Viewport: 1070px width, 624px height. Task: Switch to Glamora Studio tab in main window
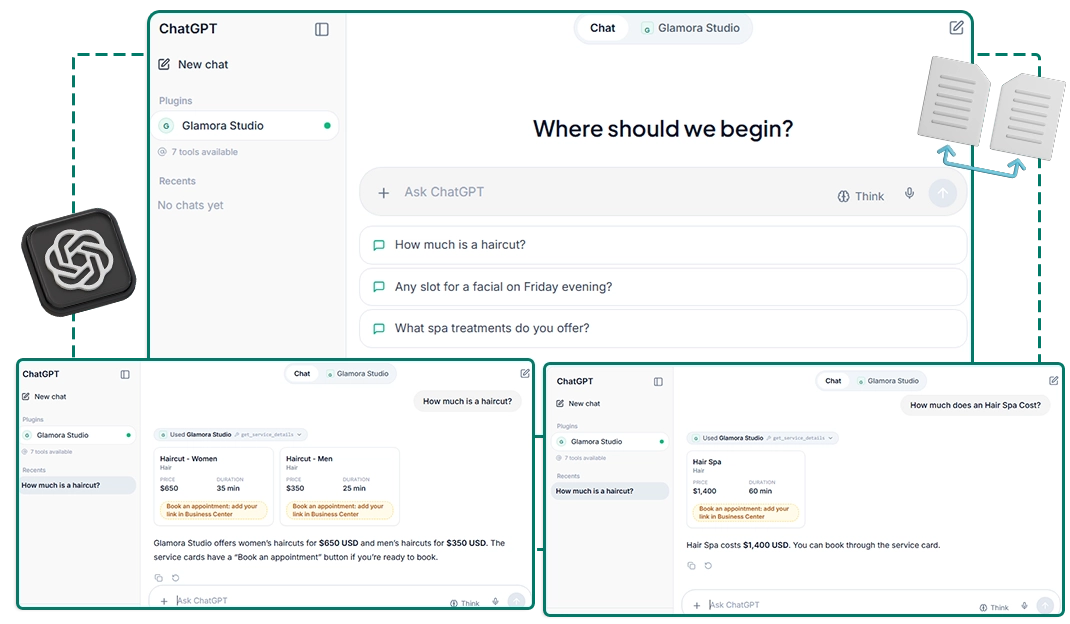coord(691,28)
